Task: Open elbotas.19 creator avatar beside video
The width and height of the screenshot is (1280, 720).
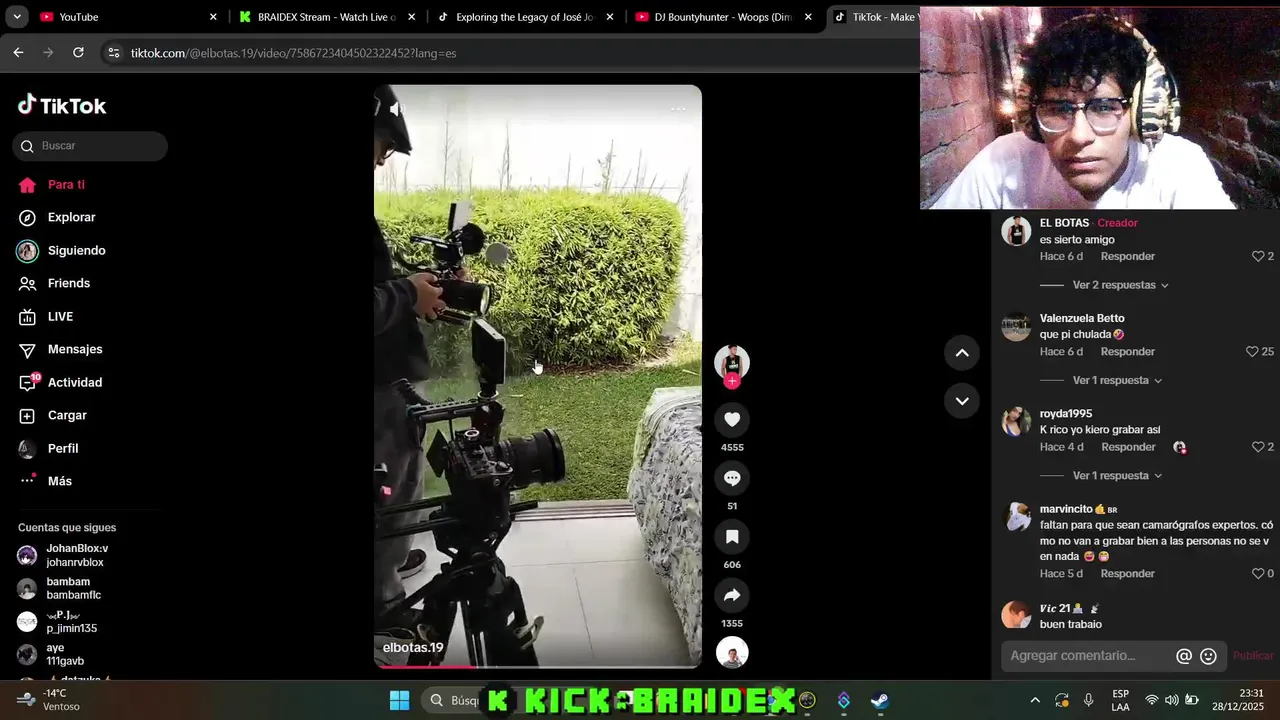Action: point(732,362)
